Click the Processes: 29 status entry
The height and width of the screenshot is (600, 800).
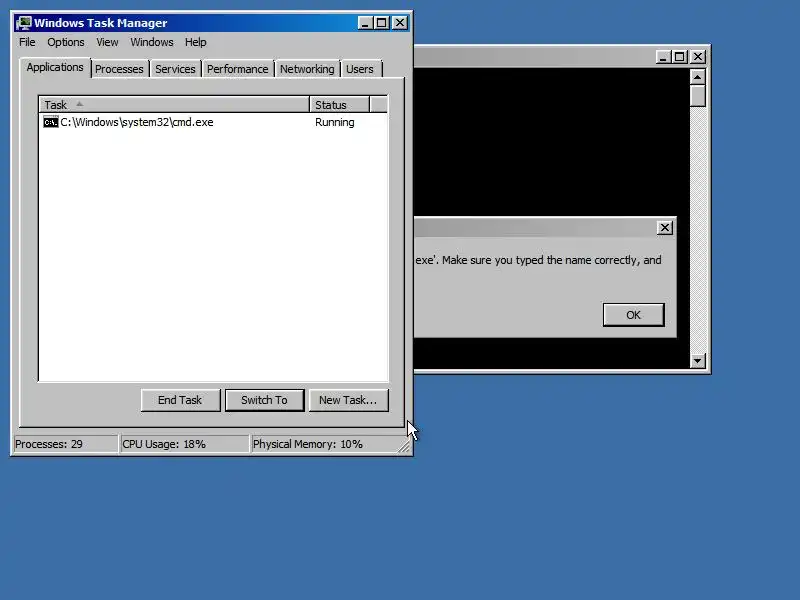(65, 444)
